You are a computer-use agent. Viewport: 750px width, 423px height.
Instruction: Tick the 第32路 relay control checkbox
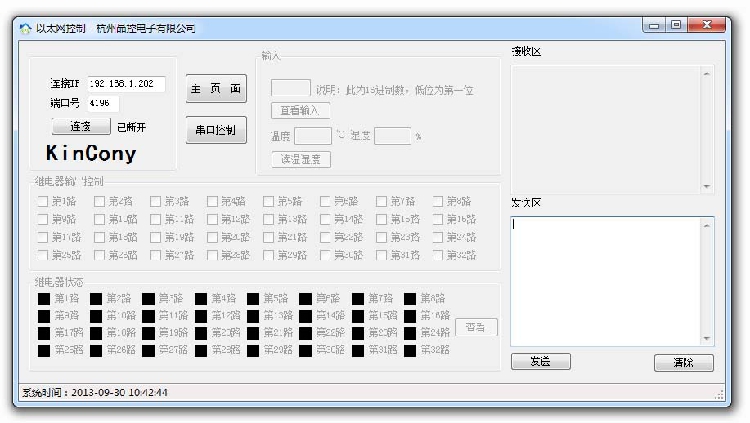click(x=438, y=255)
